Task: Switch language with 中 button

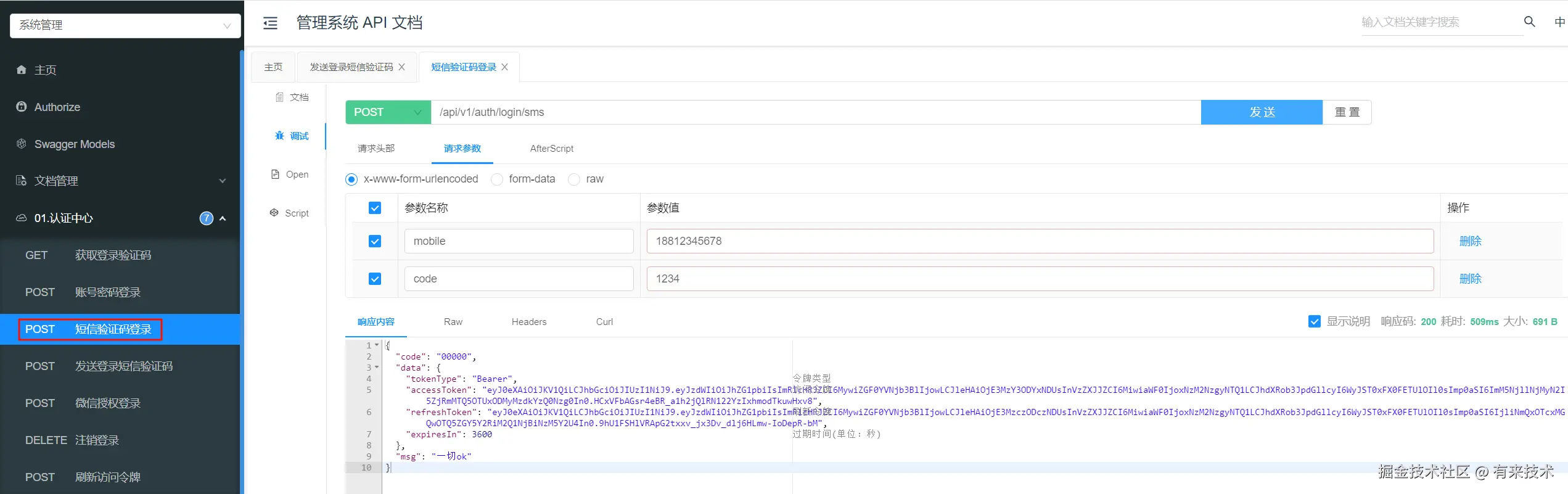Action: [1559, 22]
